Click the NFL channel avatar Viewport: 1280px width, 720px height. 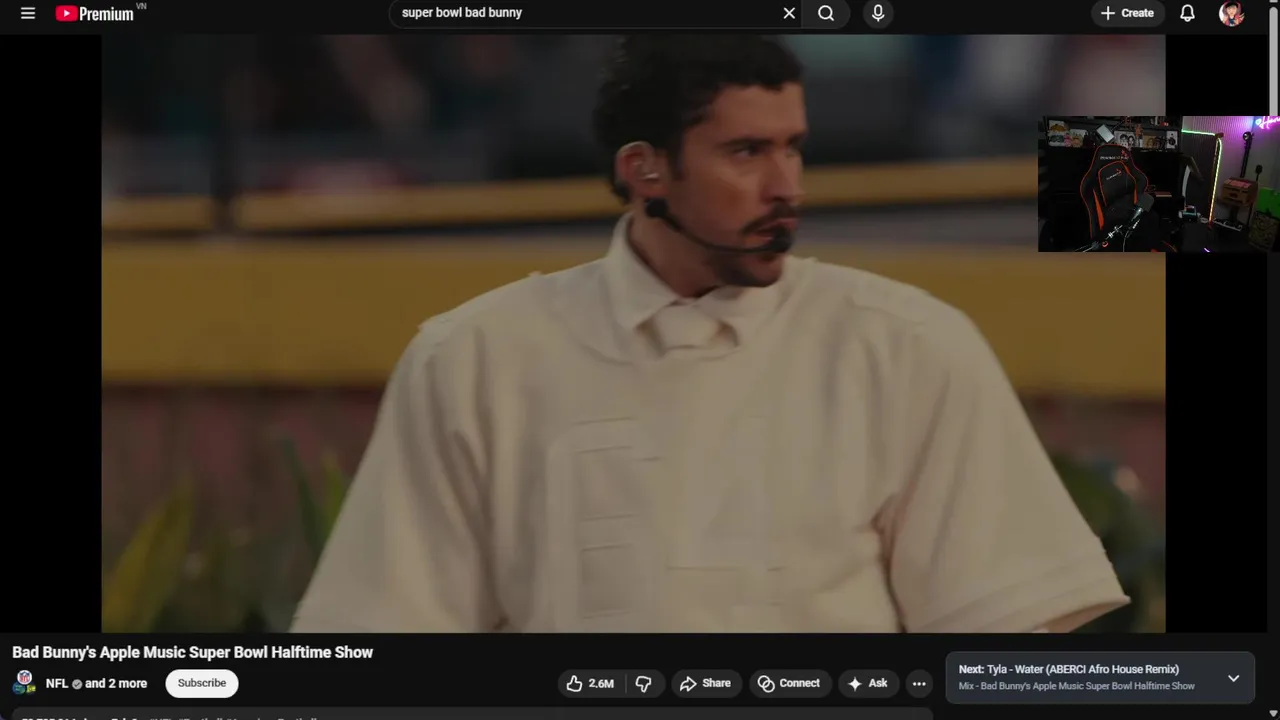(25, 683)
